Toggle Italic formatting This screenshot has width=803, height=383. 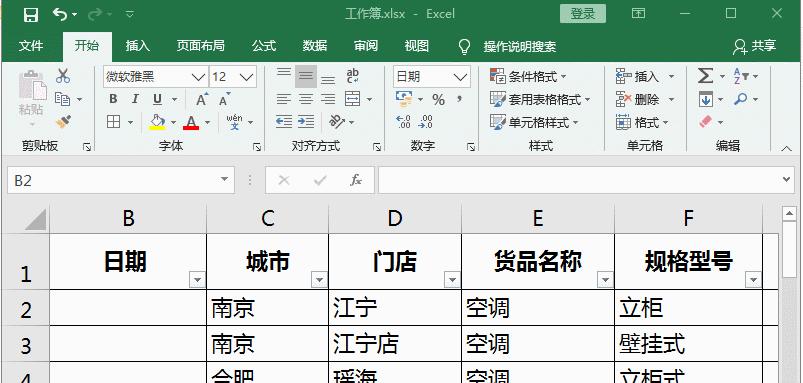click(x=135, y=99)
